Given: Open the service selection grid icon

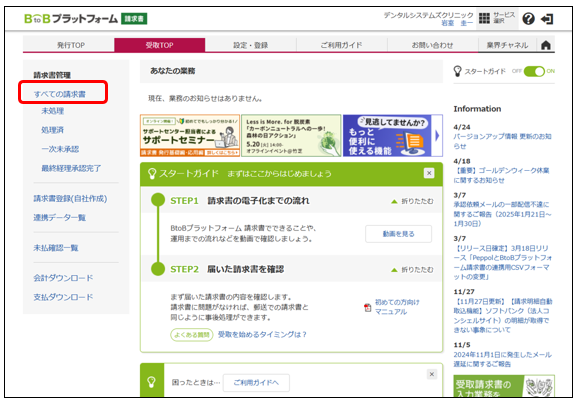Looking at the screenshot, I should (x=484, y=18).
